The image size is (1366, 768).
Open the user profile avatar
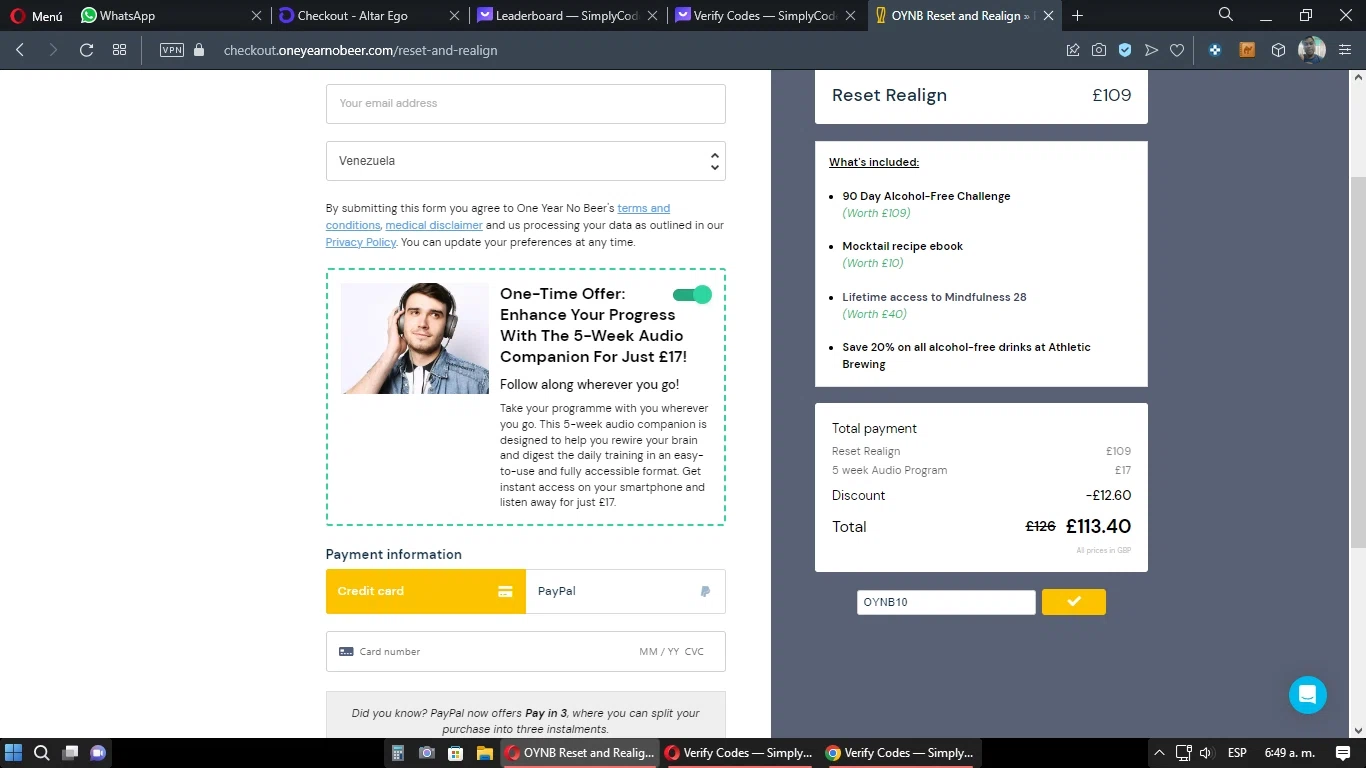1312,50
